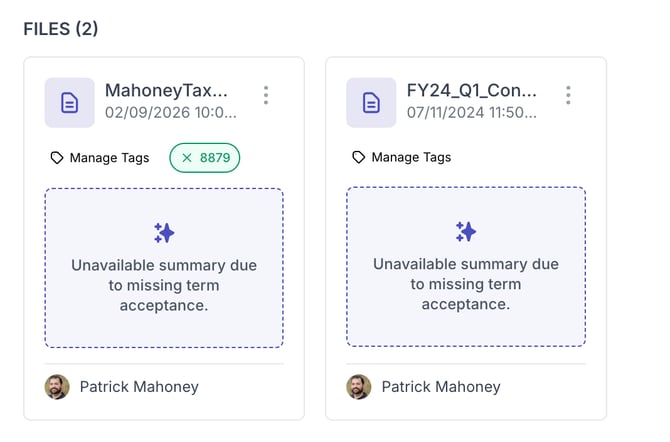Click the FILES (2) section heading
This screenshot has height=442, width=670.
pyautogui.click(x=61, y=28)
